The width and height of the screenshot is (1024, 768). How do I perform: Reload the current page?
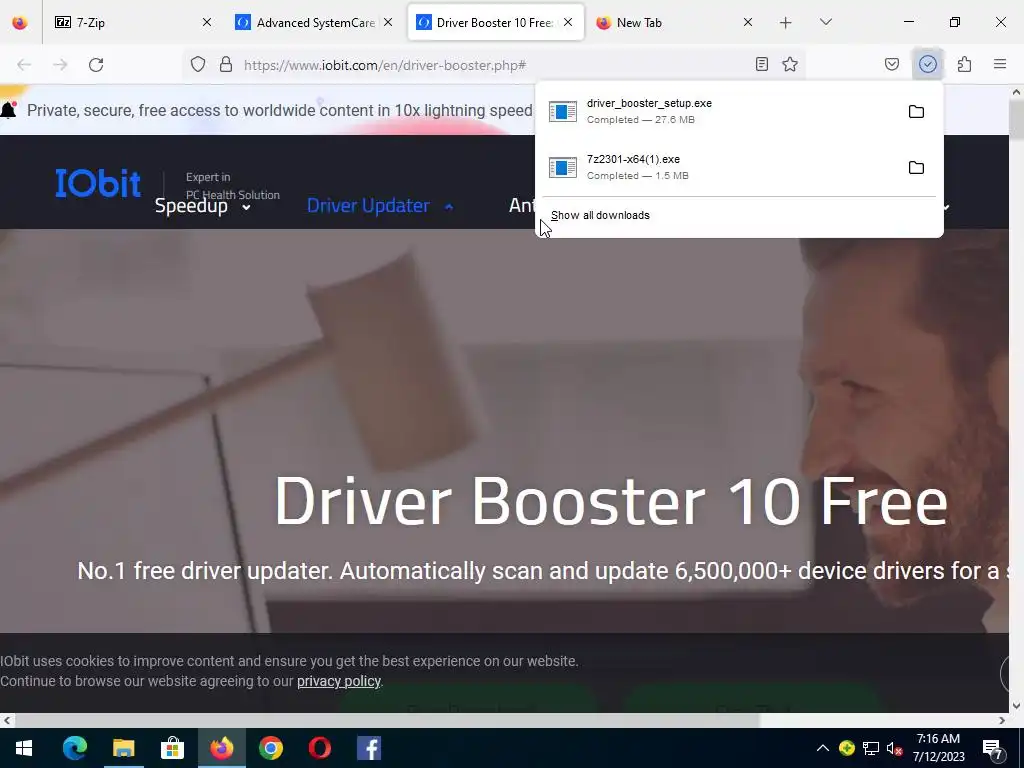pyautogui.click(x=96, y=65)
